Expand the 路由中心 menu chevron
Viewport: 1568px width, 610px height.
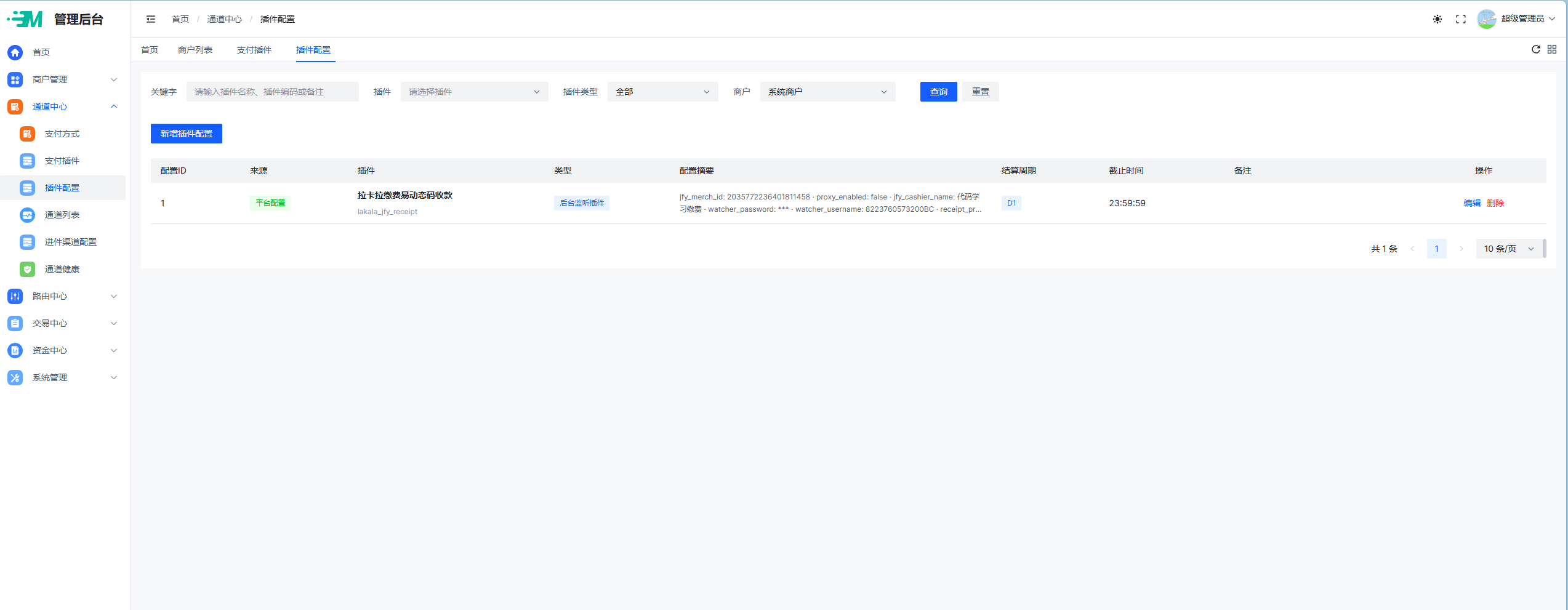click(114, 296)
